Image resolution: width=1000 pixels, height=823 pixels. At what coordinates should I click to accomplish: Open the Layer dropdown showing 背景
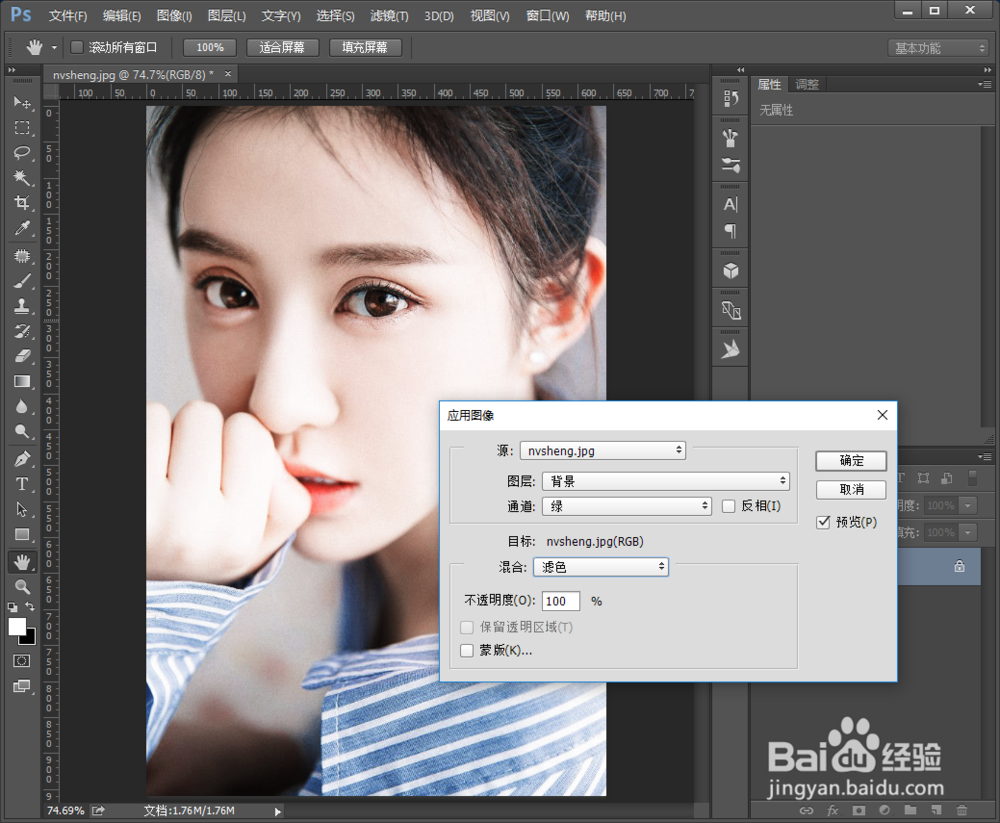(666, 481)
